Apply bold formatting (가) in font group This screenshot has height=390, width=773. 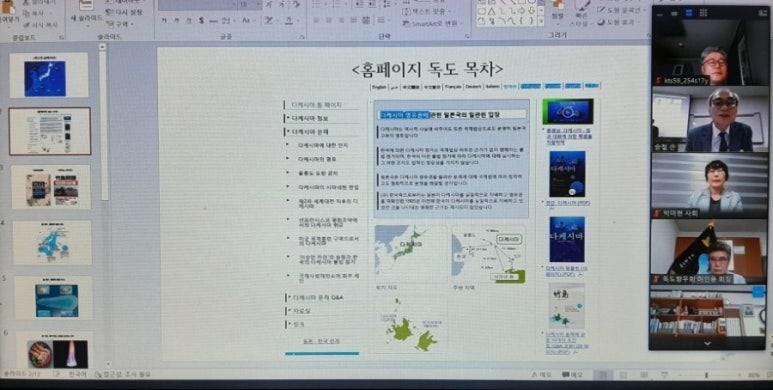click(x=164, y=21)
